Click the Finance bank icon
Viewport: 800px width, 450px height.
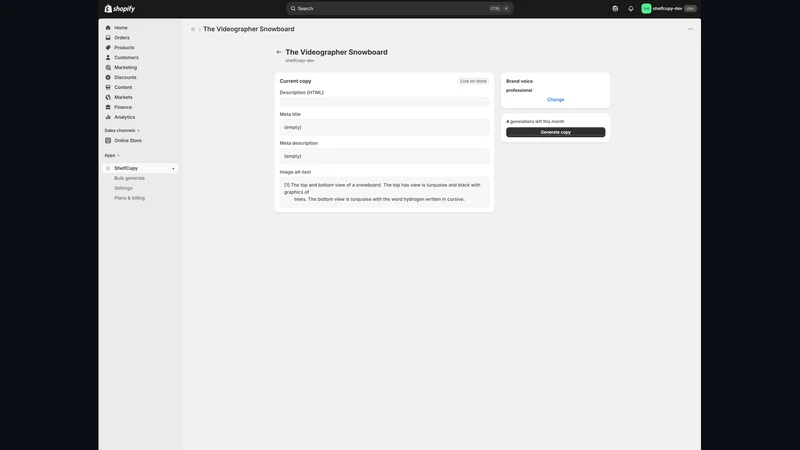[x=108, y=107]
